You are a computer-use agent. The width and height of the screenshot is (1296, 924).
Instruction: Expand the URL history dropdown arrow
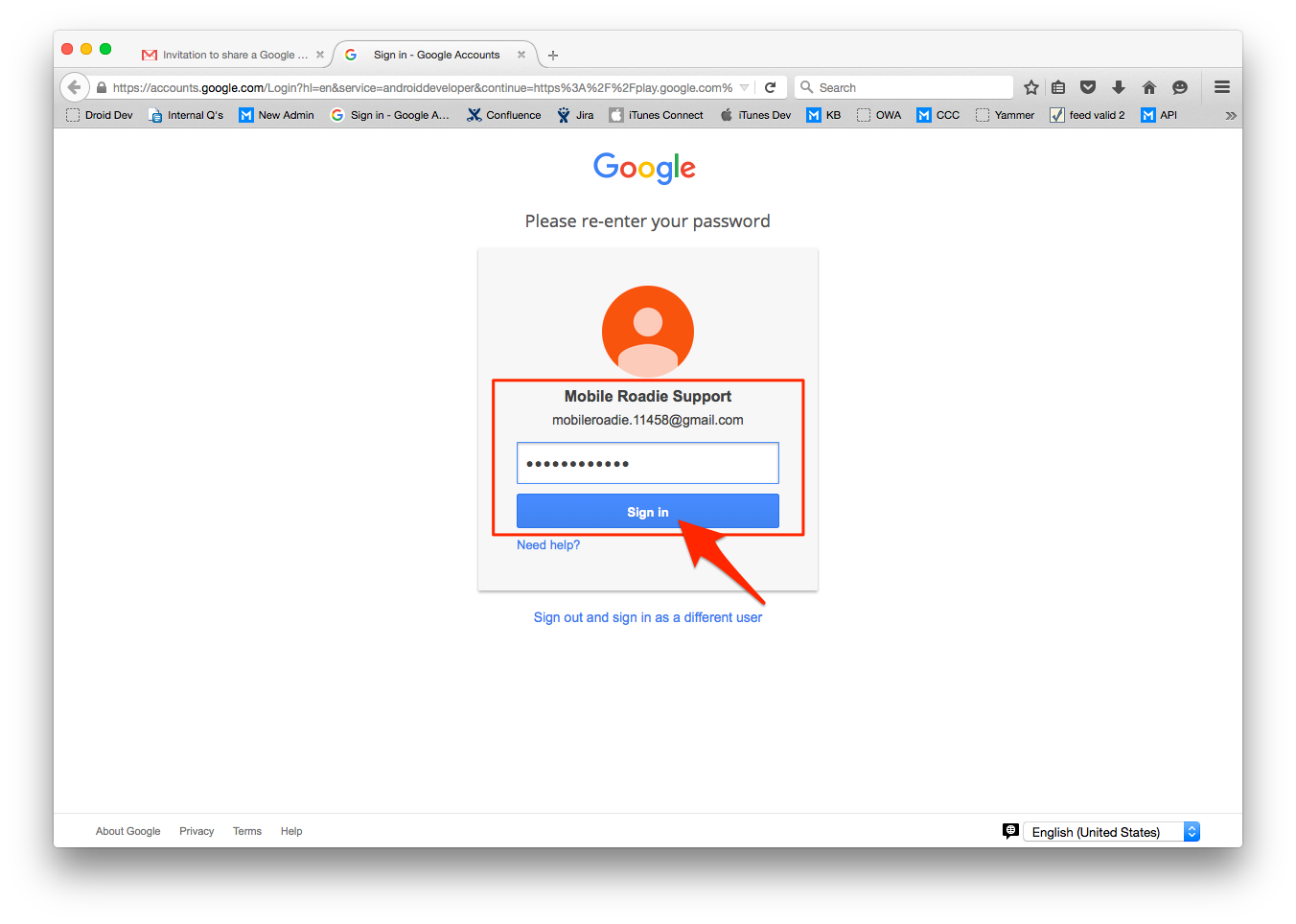coord(745,87)
